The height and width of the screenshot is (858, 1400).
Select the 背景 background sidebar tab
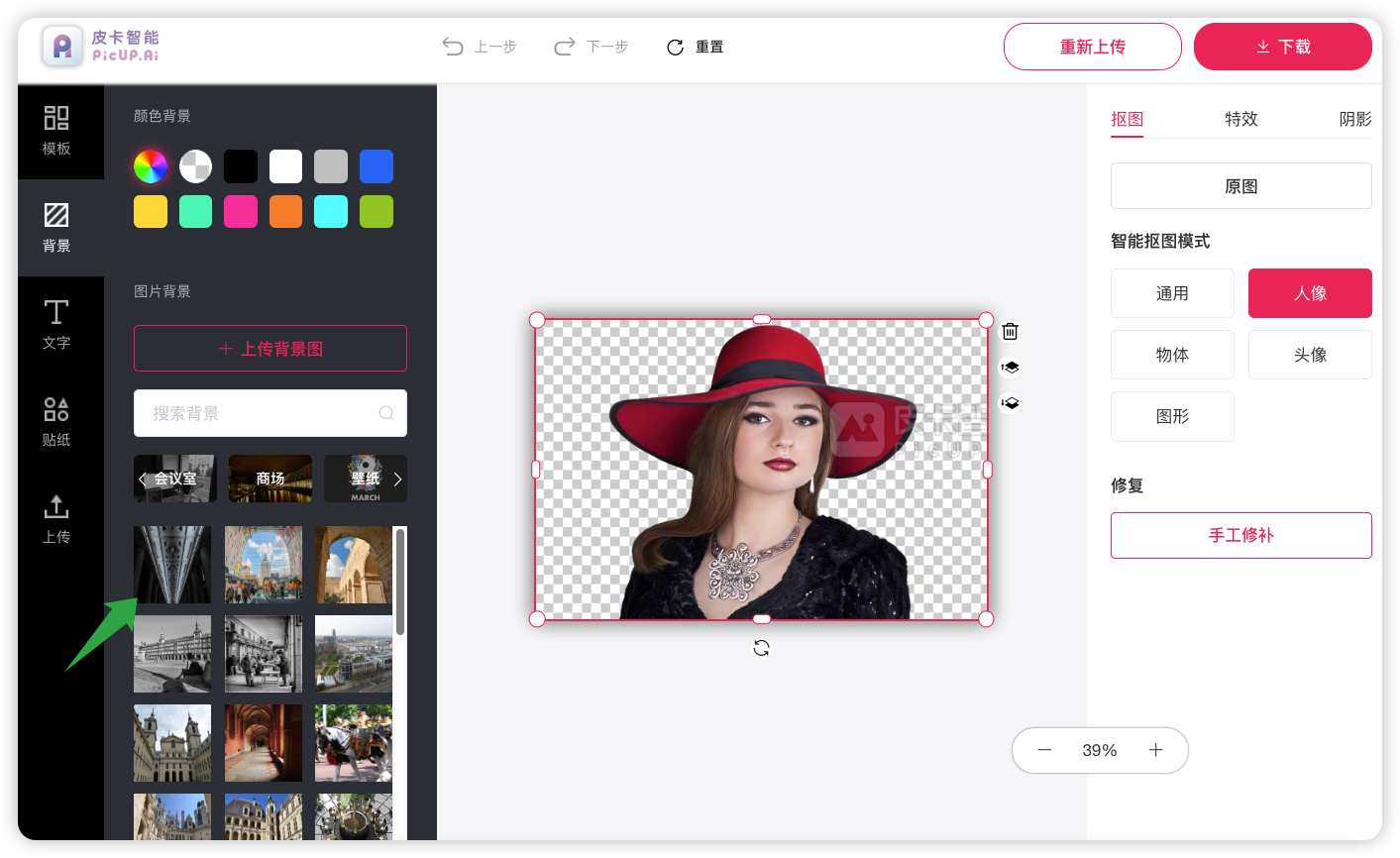56,228
